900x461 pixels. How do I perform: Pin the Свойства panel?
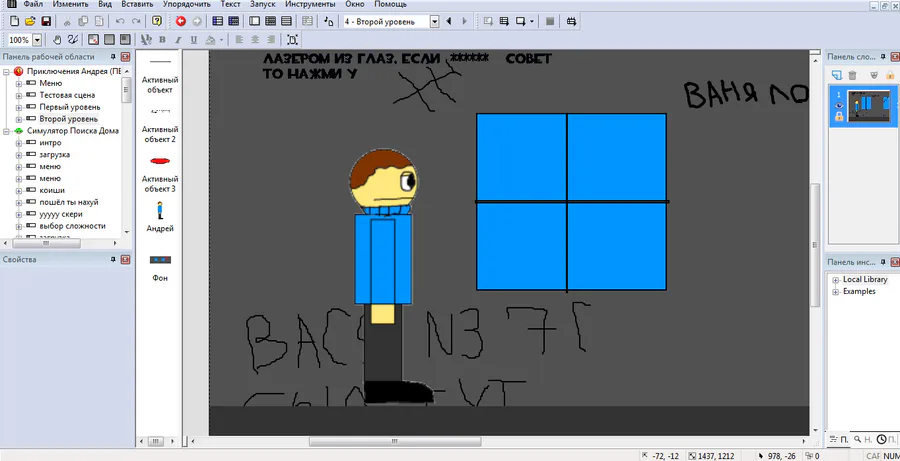(x=113, y=259)
